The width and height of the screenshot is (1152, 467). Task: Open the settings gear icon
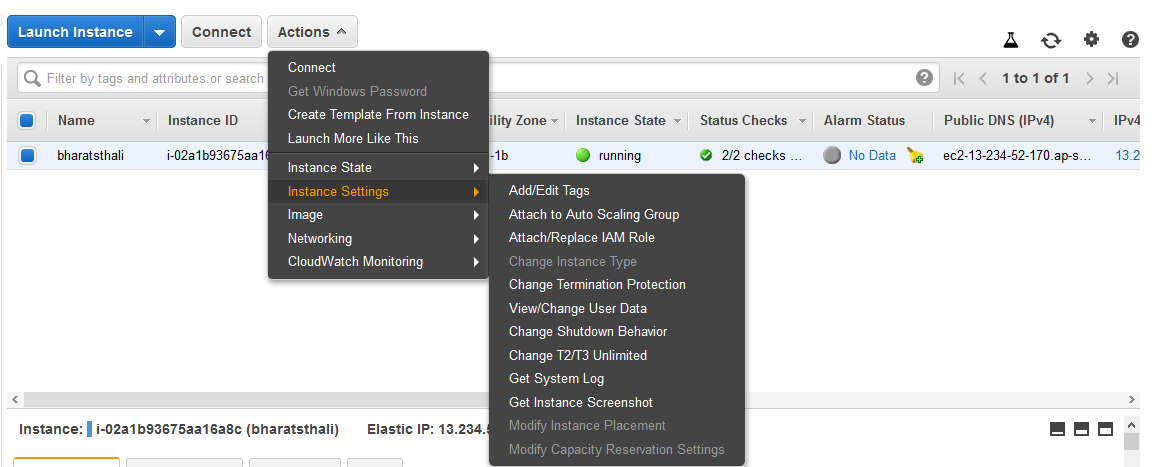(x=1091, y=40)
